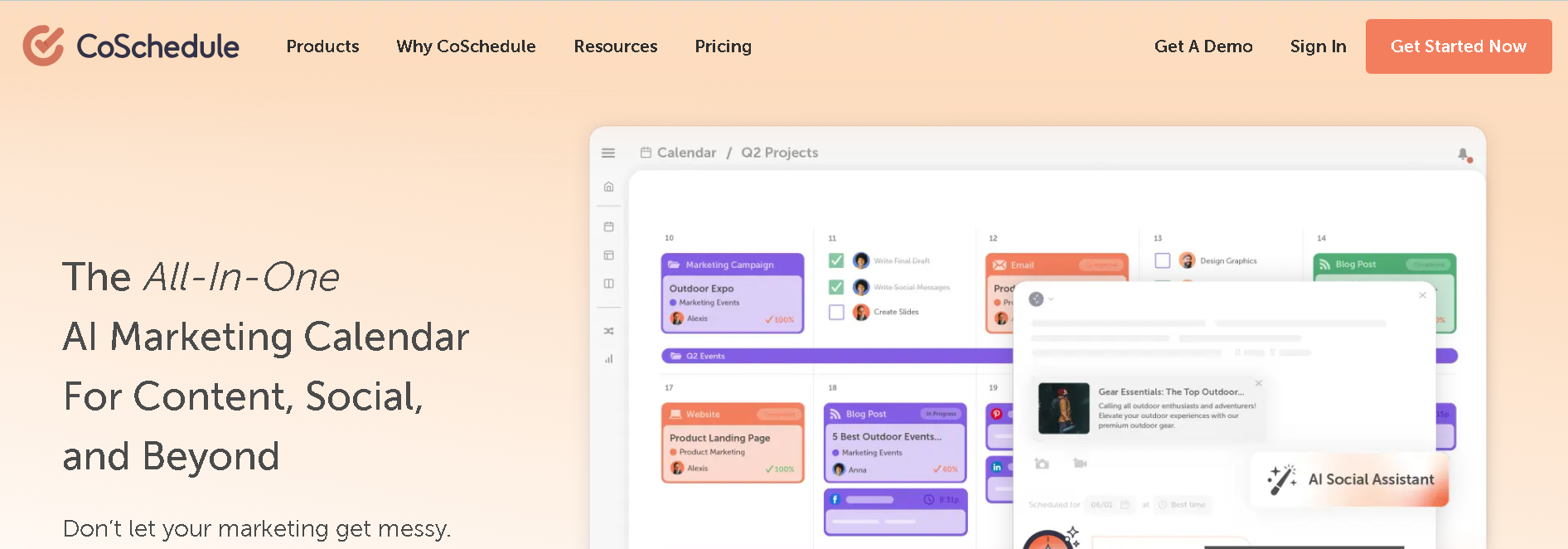Click the Get A Demo link
Screen dimensions: 1568x549
click(1203, 46)
